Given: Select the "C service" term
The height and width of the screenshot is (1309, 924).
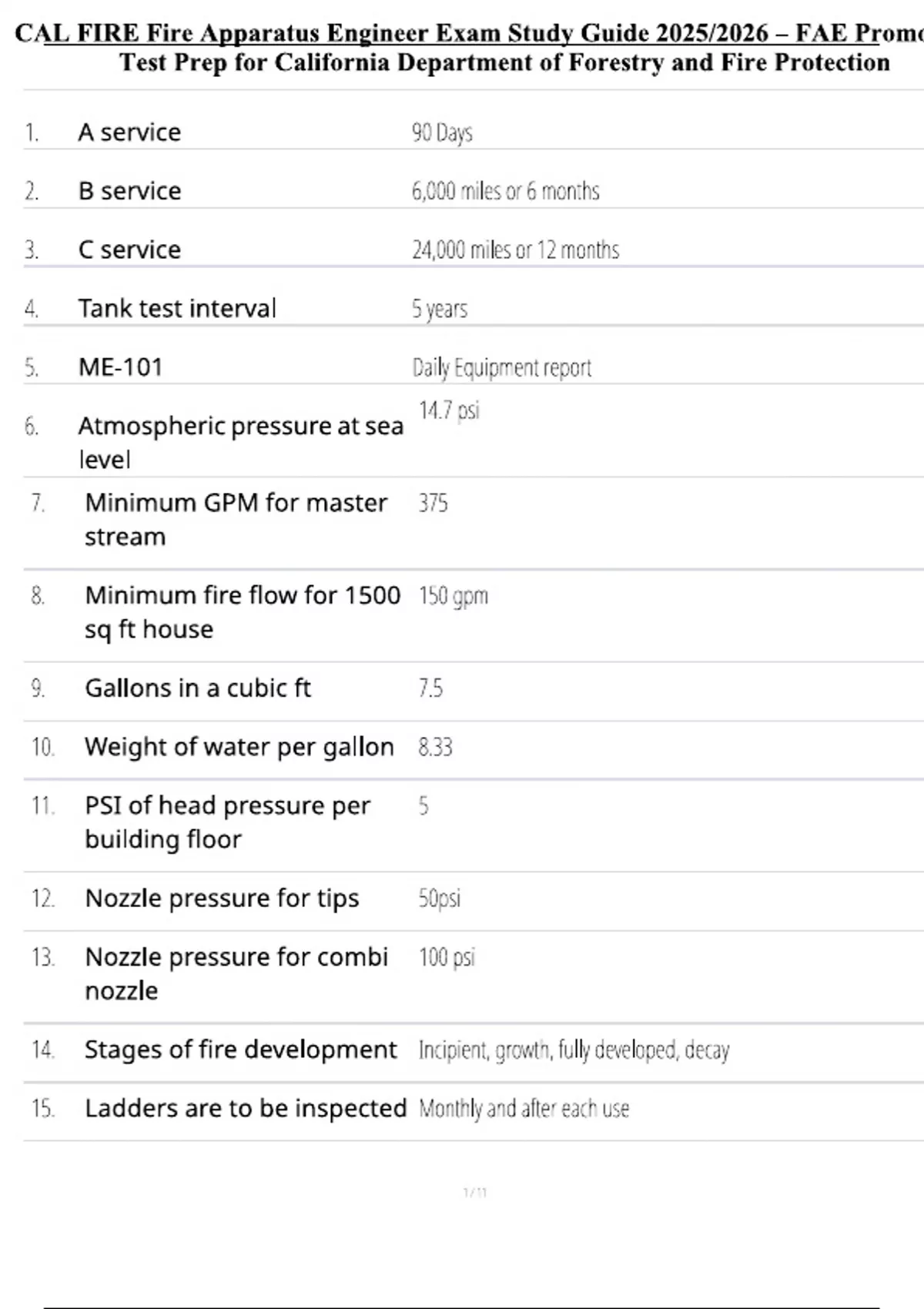Looking at the screenshot, I should (129, 249).
